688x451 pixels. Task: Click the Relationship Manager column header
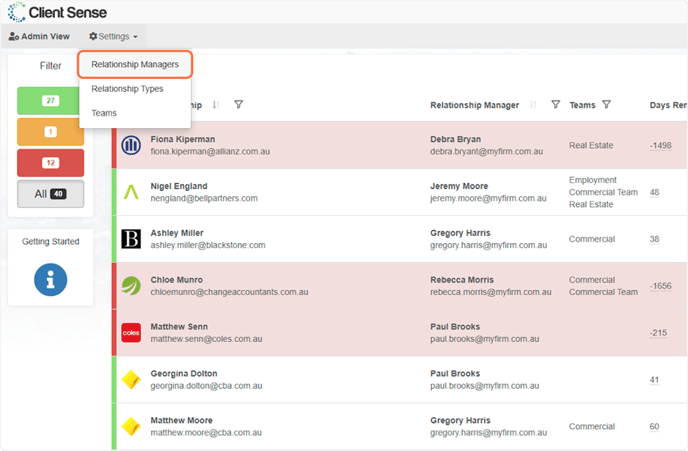pos(474,105)
